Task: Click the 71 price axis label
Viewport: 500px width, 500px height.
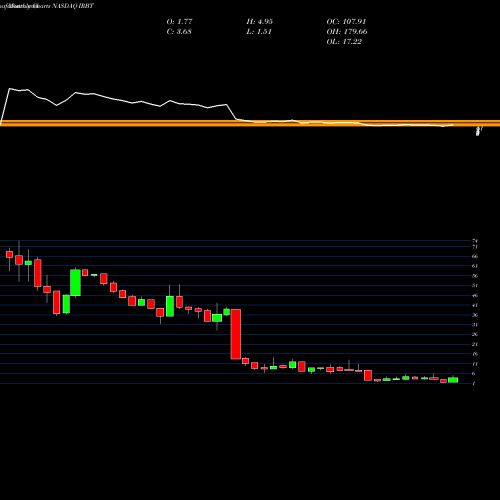Action: pyautogui.click(x=475, y=247)
